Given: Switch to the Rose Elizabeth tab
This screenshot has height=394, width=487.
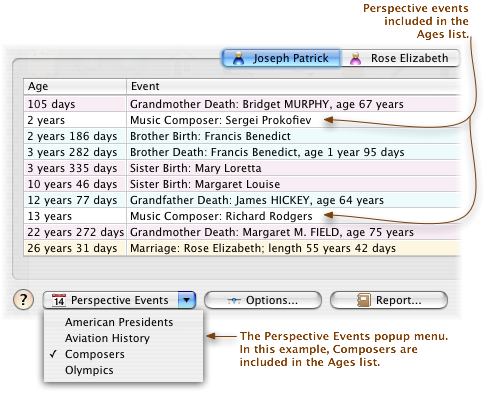Looking at the screenshot, I should (400, 58).
